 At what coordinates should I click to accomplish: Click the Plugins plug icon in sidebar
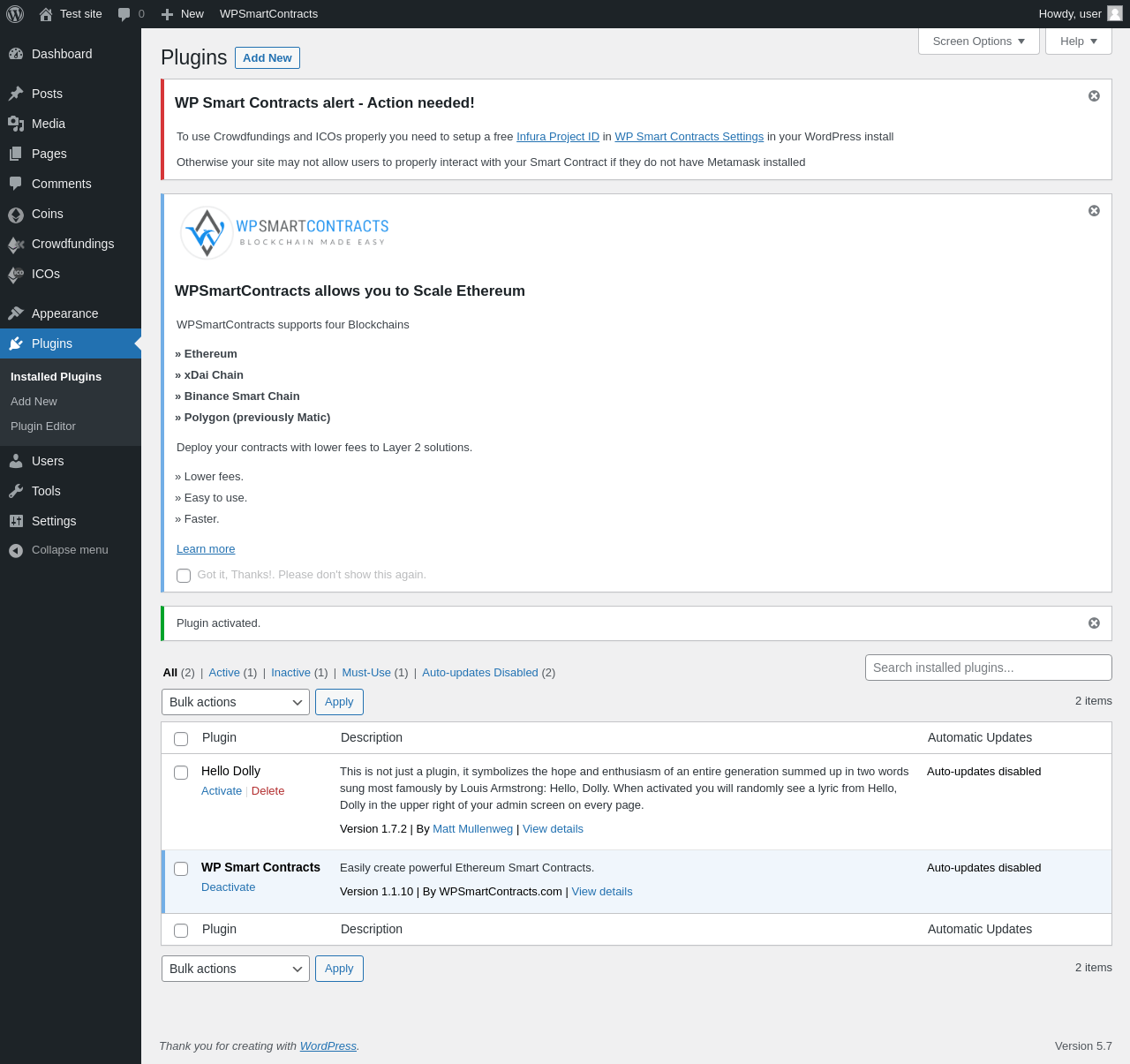[16, 343]
